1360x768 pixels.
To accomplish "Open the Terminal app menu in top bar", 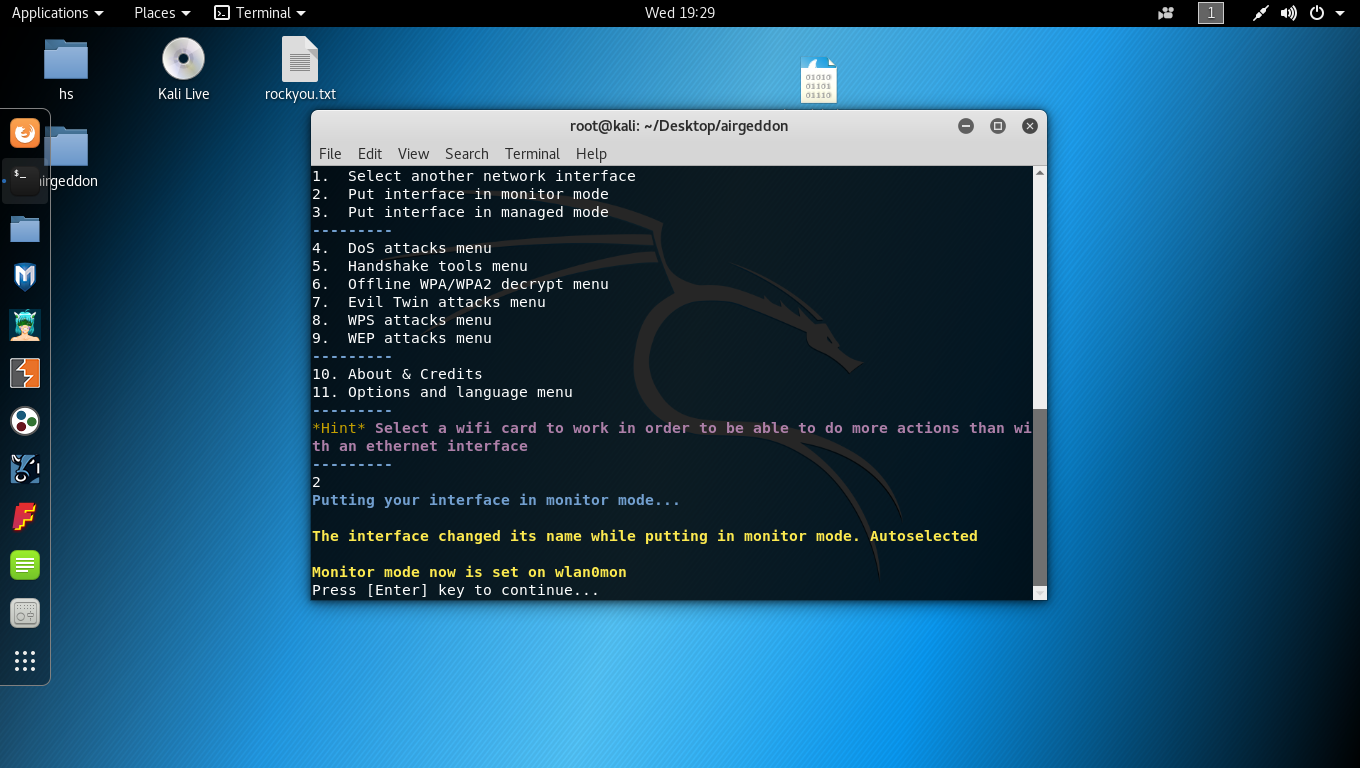I will (x=260, y=13).
